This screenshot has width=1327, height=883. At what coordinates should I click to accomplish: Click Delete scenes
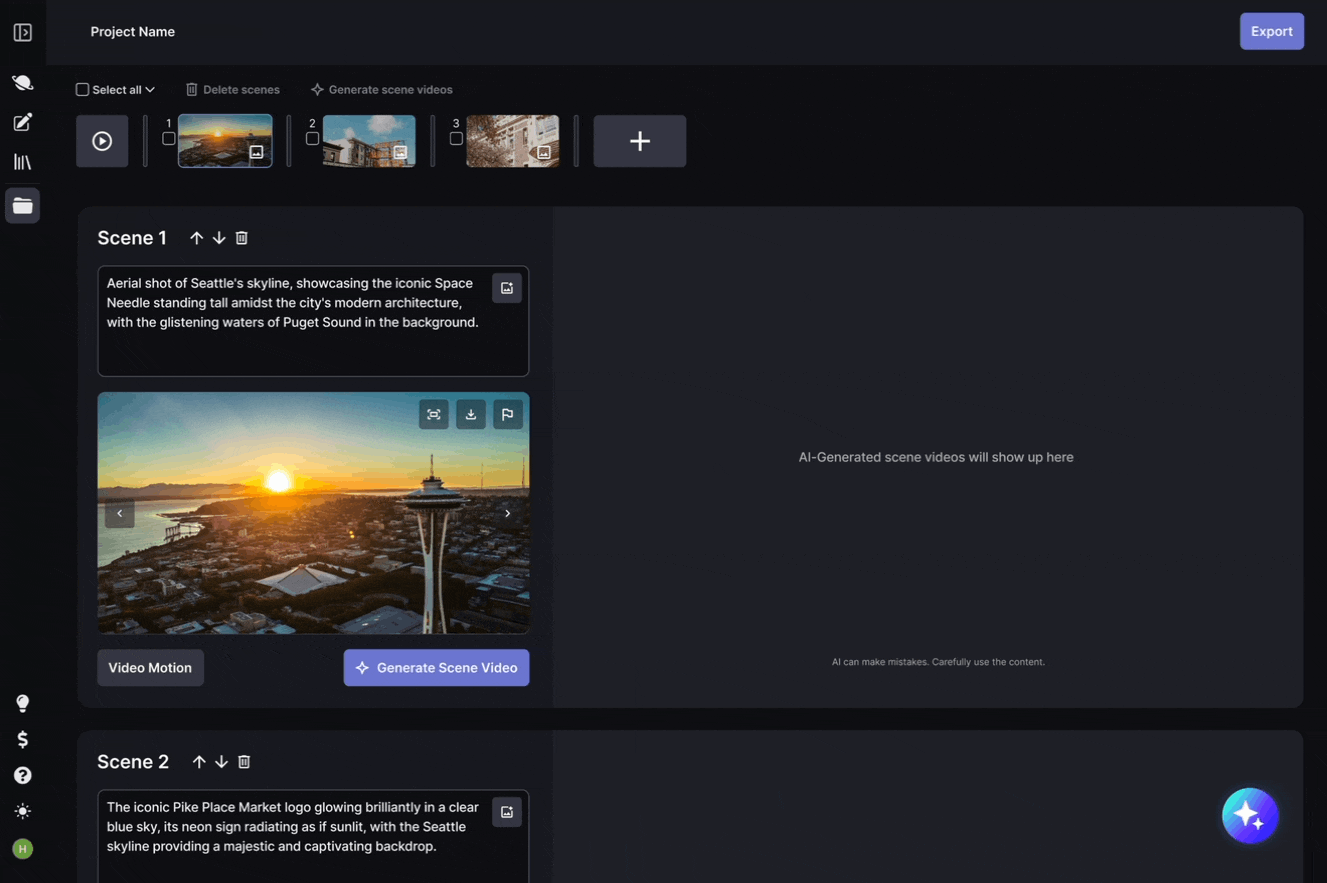click(233, 90)
